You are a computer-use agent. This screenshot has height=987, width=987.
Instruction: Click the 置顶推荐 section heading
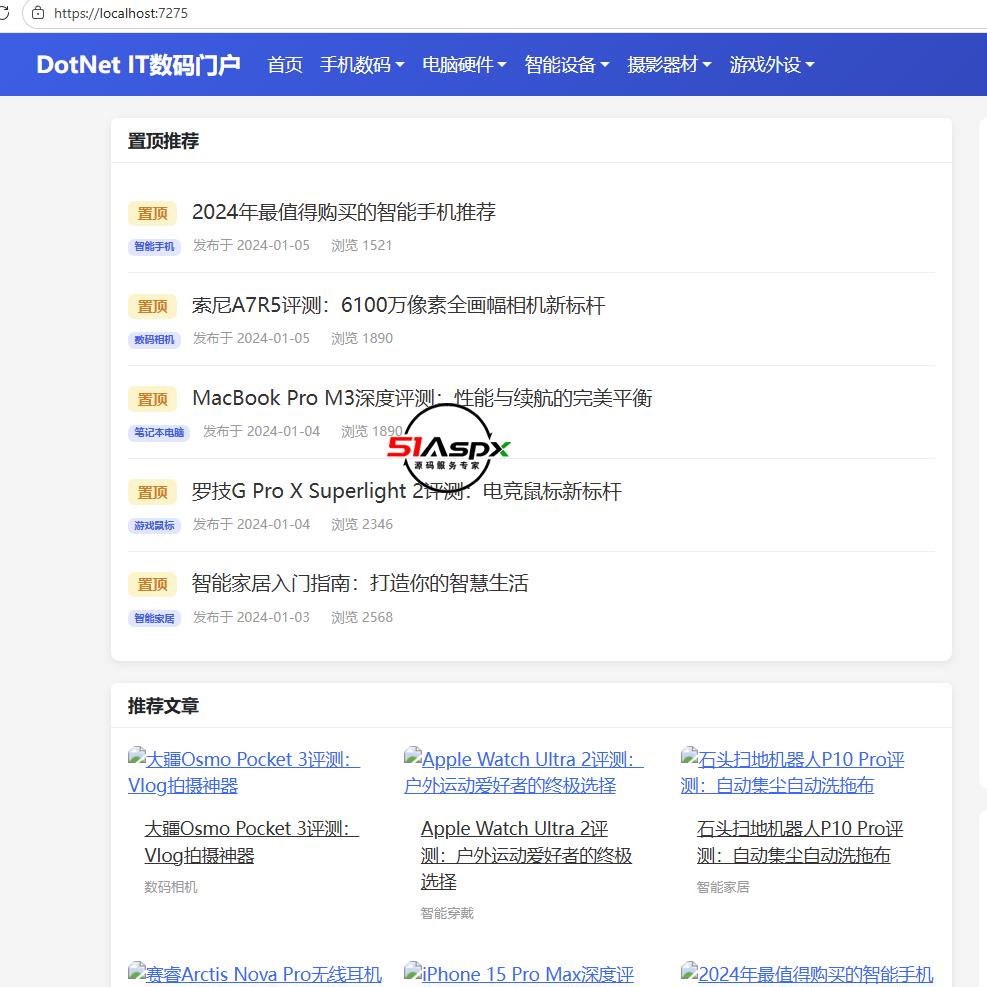pos(163,140)
